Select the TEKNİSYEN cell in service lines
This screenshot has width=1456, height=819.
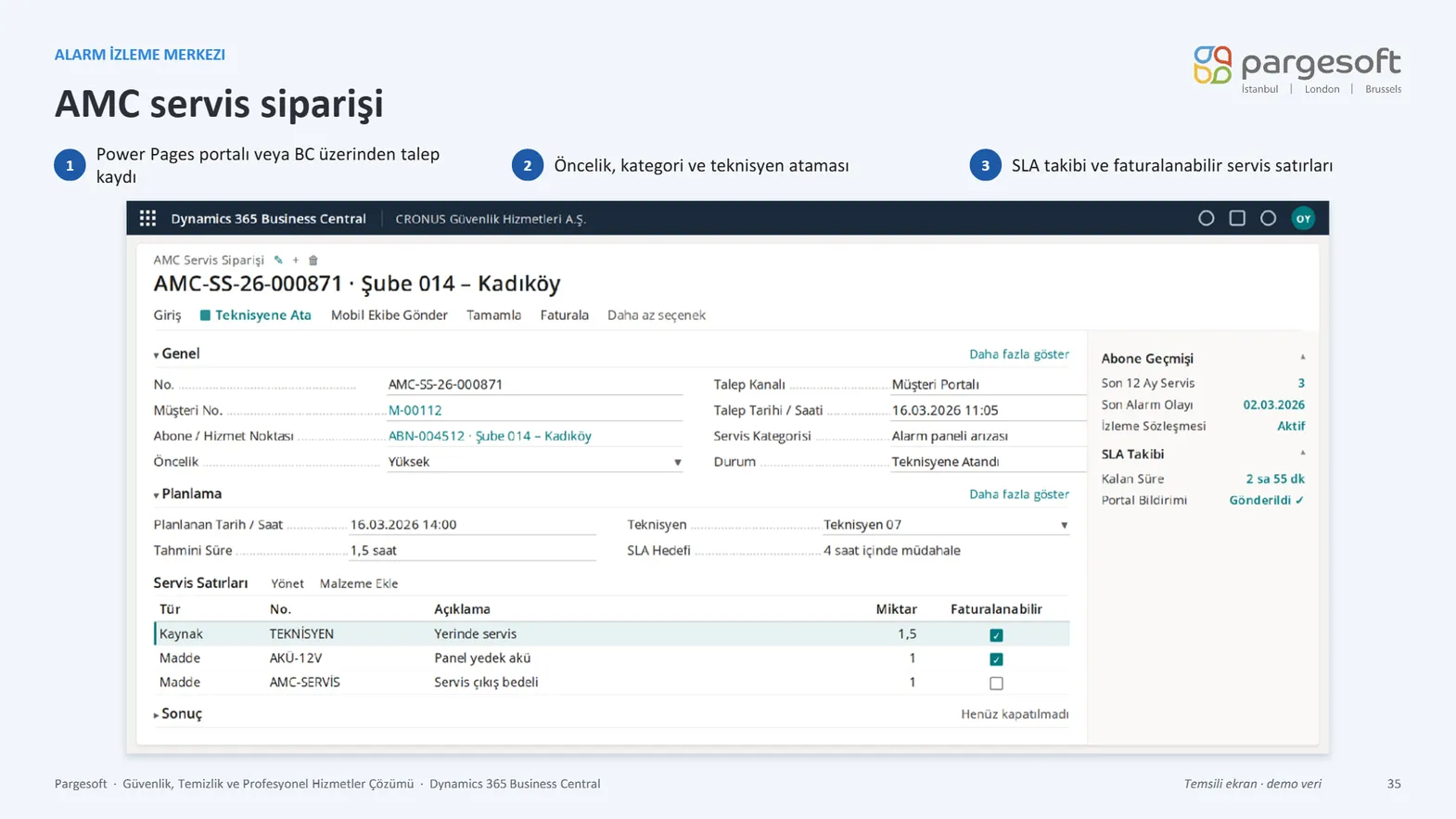[x=301, y=634]
